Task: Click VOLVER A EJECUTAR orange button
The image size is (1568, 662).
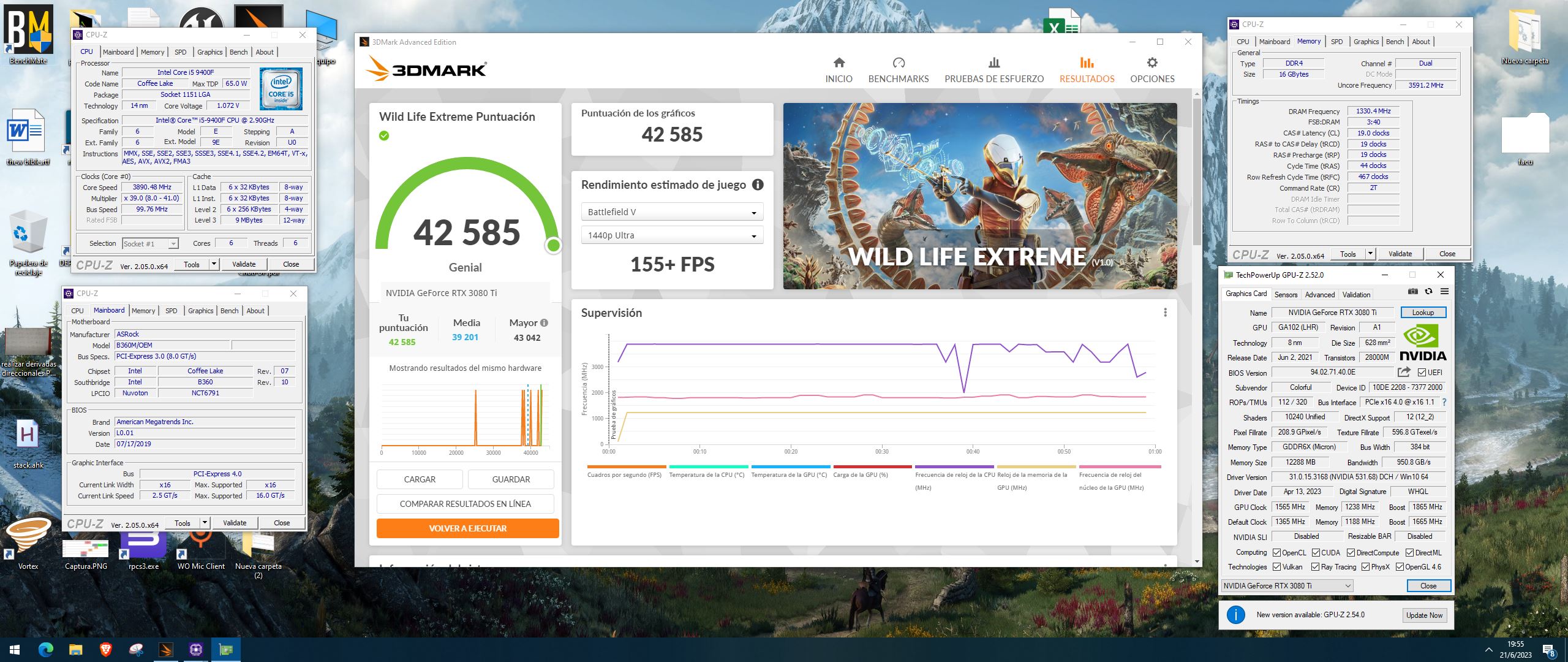Action: coord(468,528)
